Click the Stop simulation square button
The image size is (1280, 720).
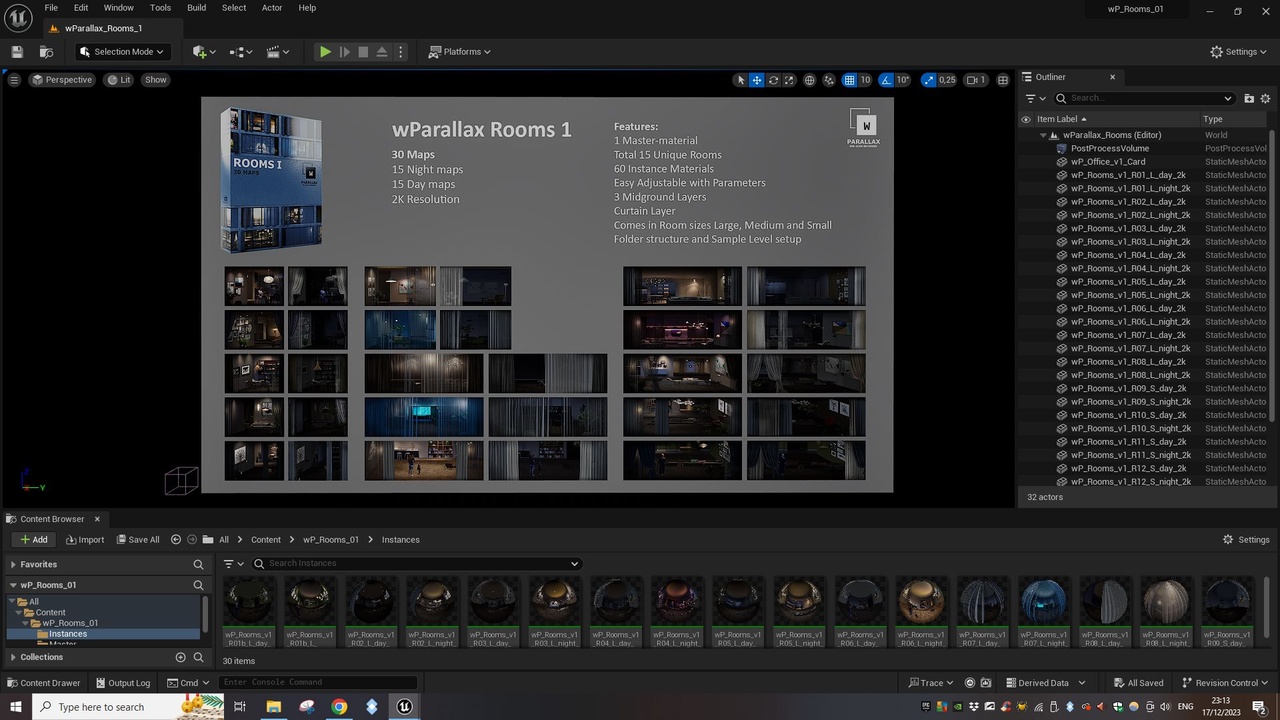pyautogui.click(x=363, y=52)
